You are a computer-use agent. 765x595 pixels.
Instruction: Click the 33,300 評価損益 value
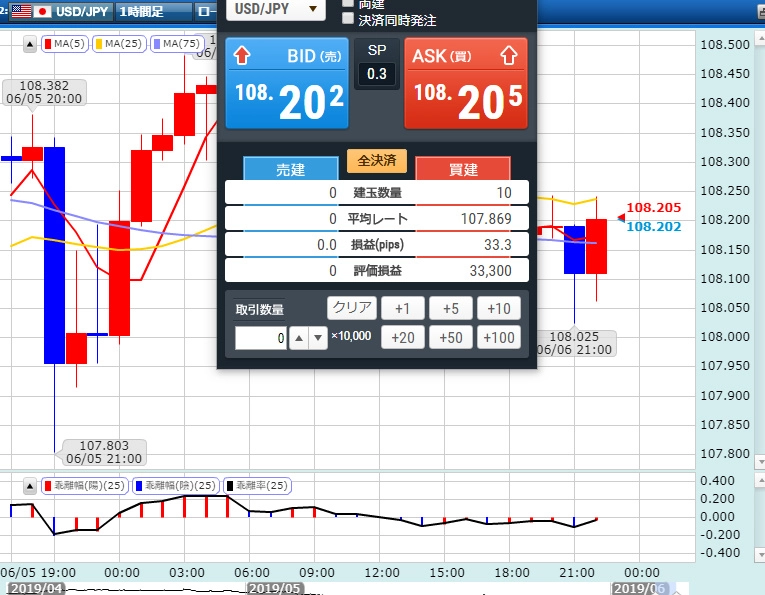(490, 271)
